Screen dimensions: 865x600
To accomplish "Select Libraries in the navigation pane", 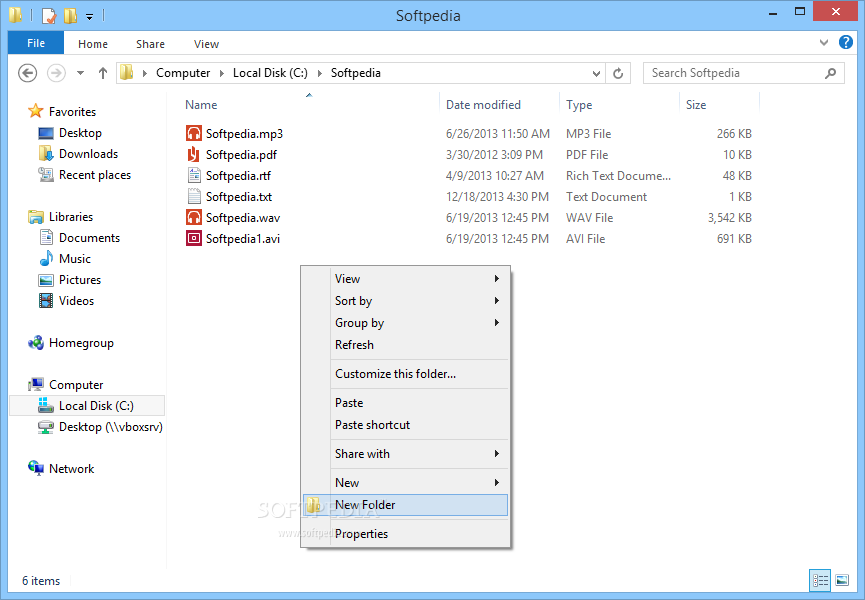I will coord(71,217).
